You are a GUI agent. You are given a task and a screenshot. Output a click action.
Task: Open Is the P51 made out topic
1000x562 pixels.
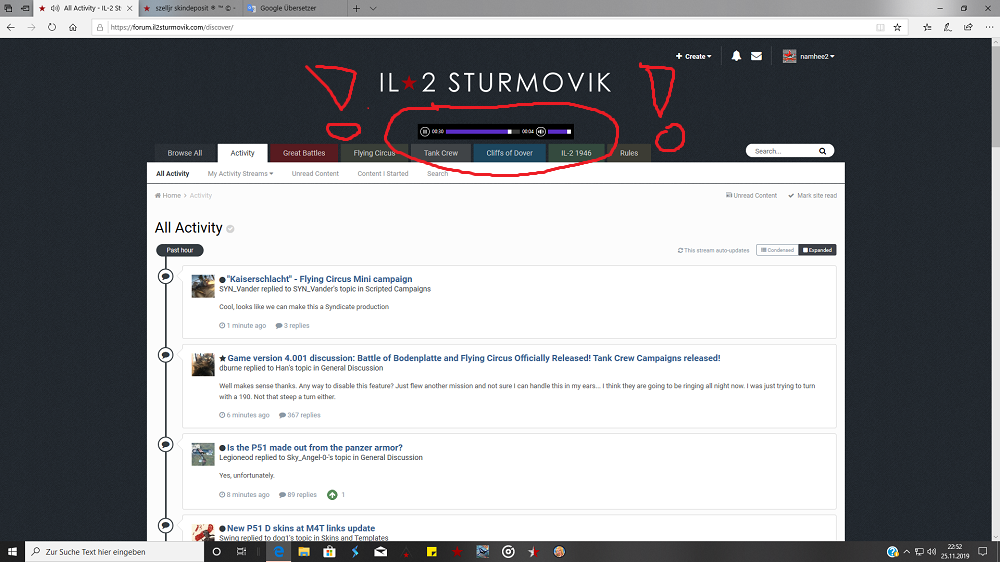(314, 448)
